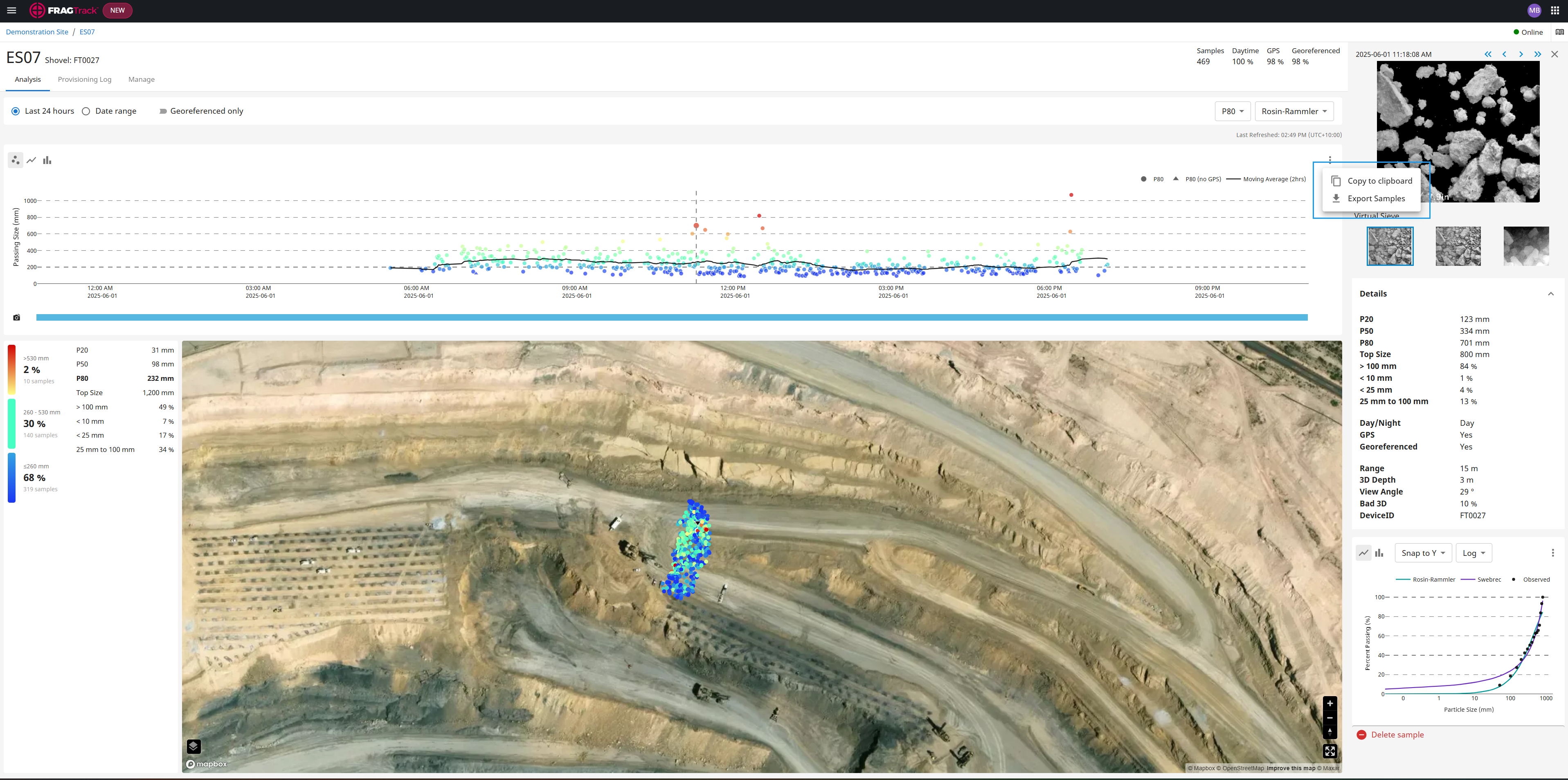Jump to the first sample
Viewport: 1568px width, 780px height.
(1488, 54)
